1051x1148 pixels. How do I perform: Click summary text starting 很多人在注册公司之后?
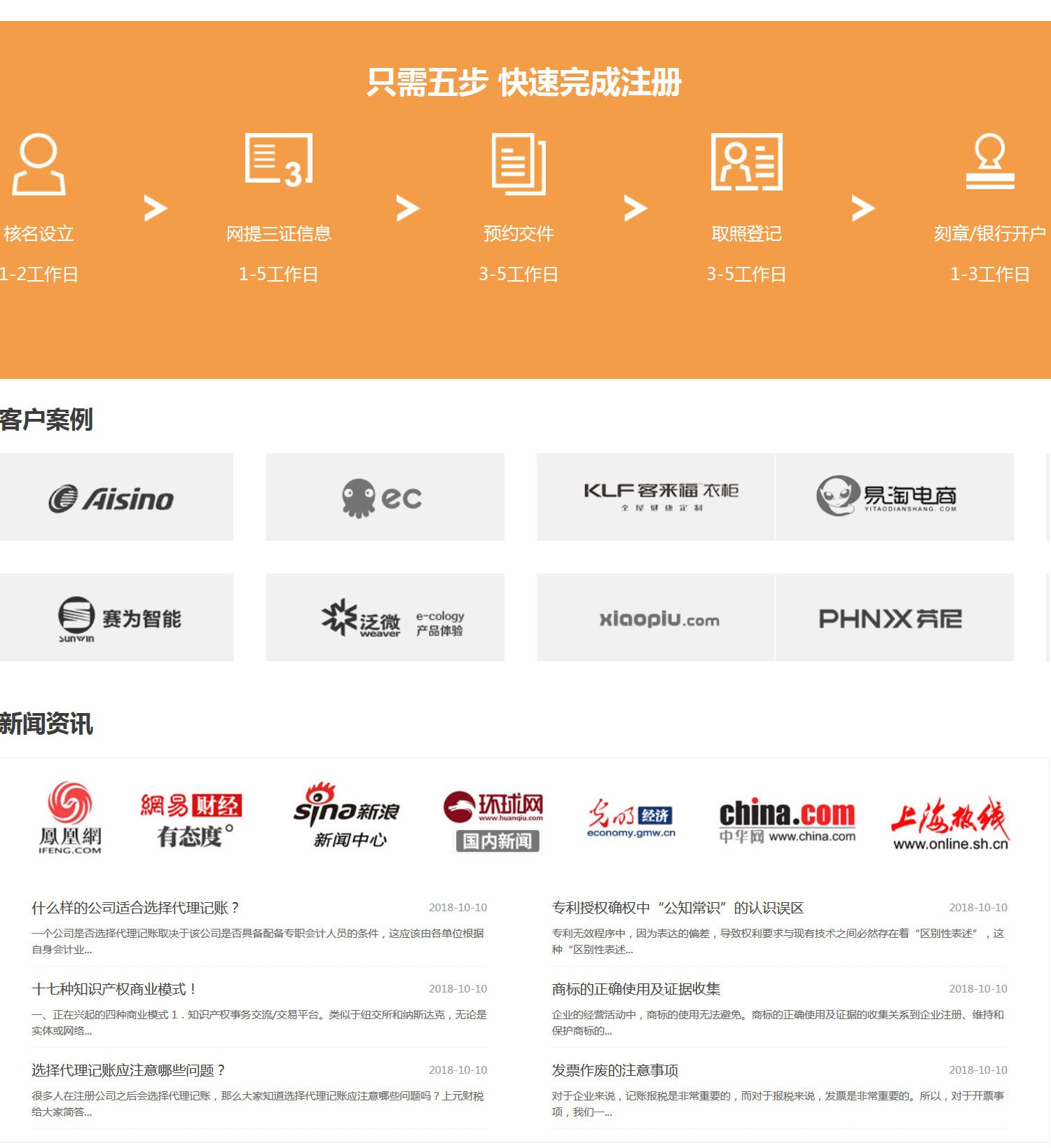point(258,1104)
